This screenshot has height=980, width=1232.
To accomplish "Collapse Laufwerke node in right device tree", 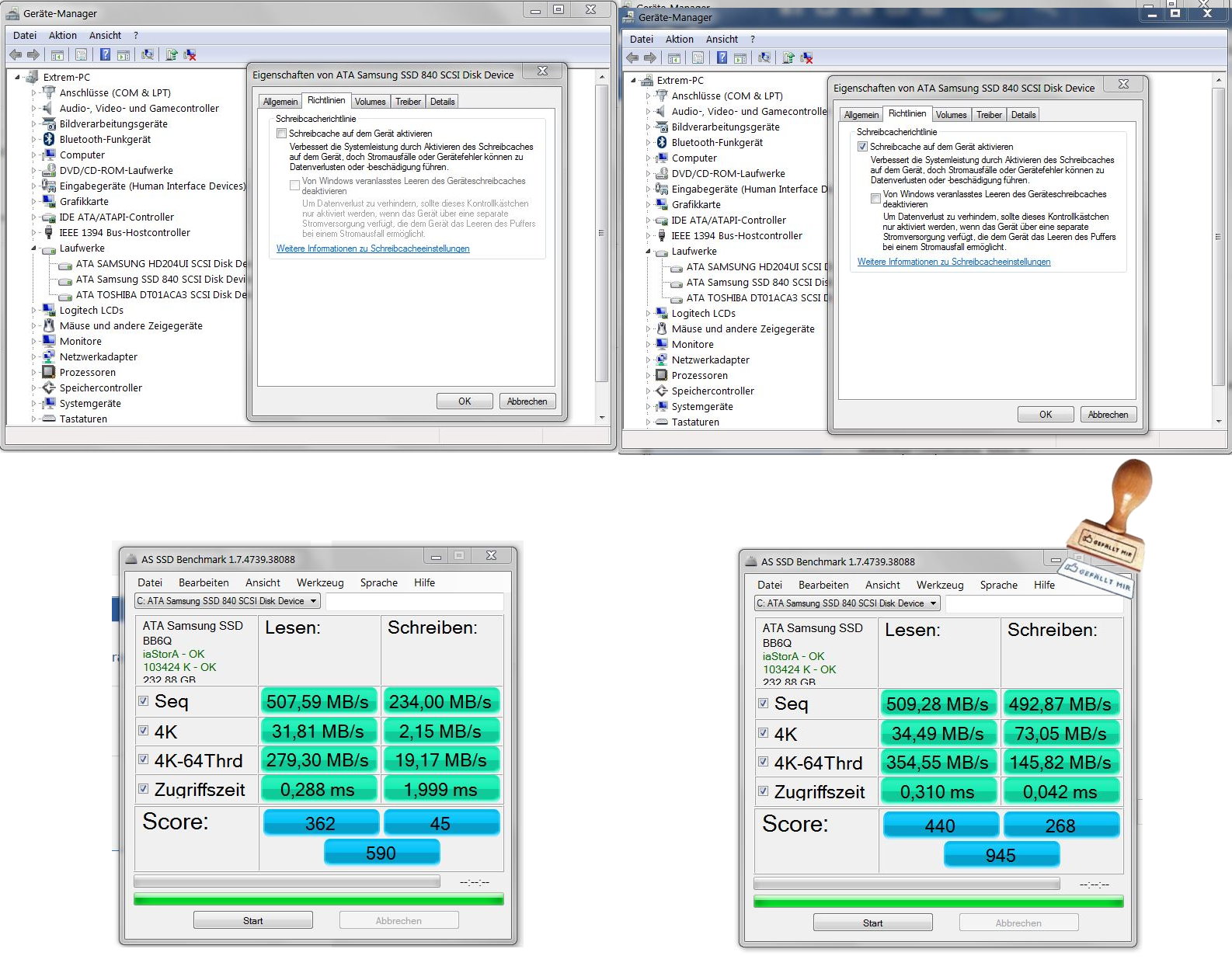I will tap(648, 252).
